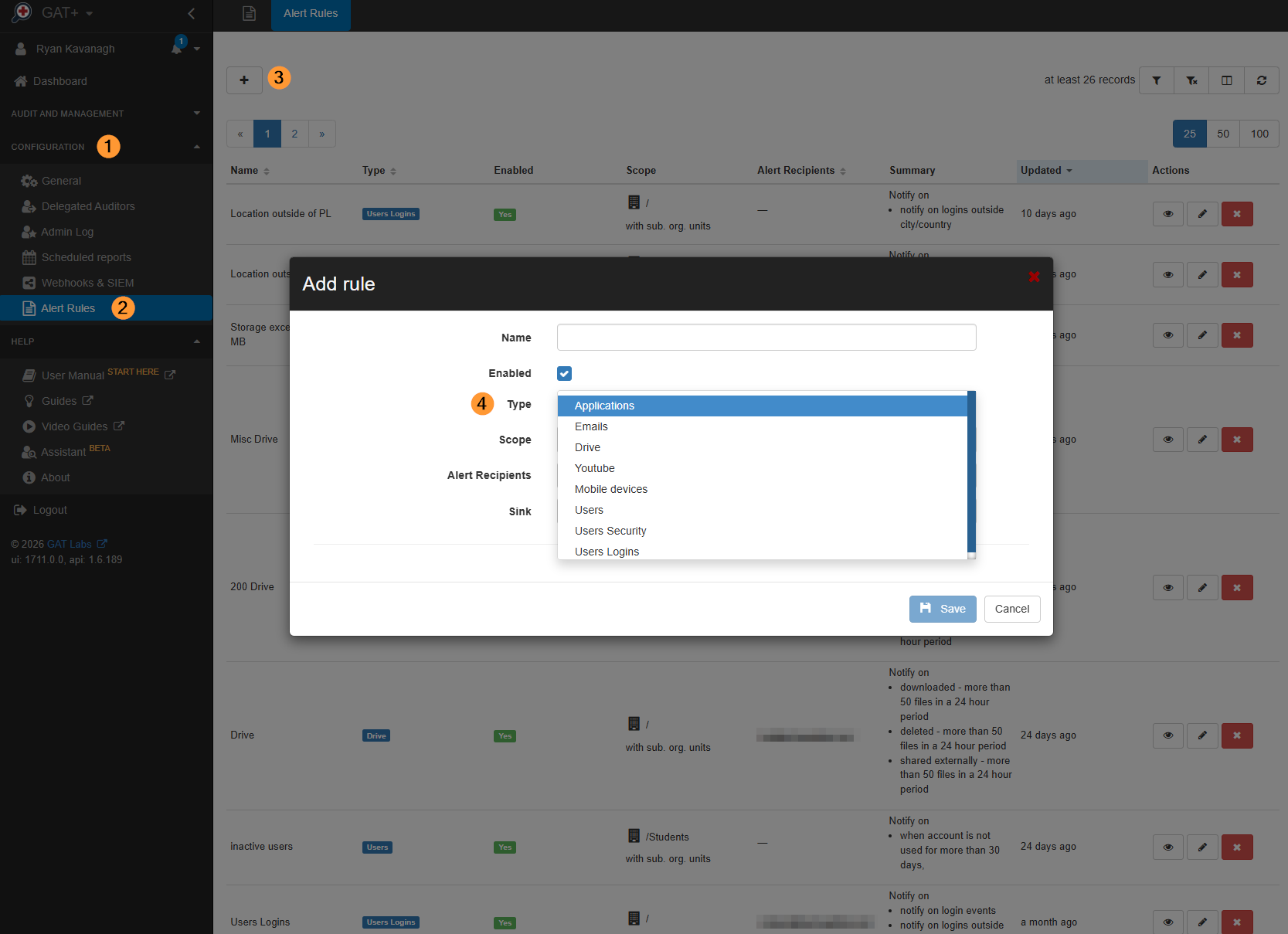The image size is (1288, 934).
Task: Click the plus icon to add rule
Action: [x=244, y=80]
